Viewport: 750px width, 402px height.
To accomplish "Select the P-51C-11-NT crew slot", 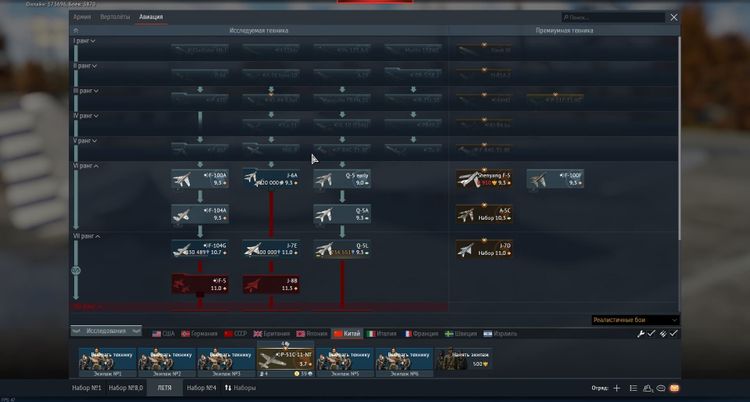I will coord(286,358).
